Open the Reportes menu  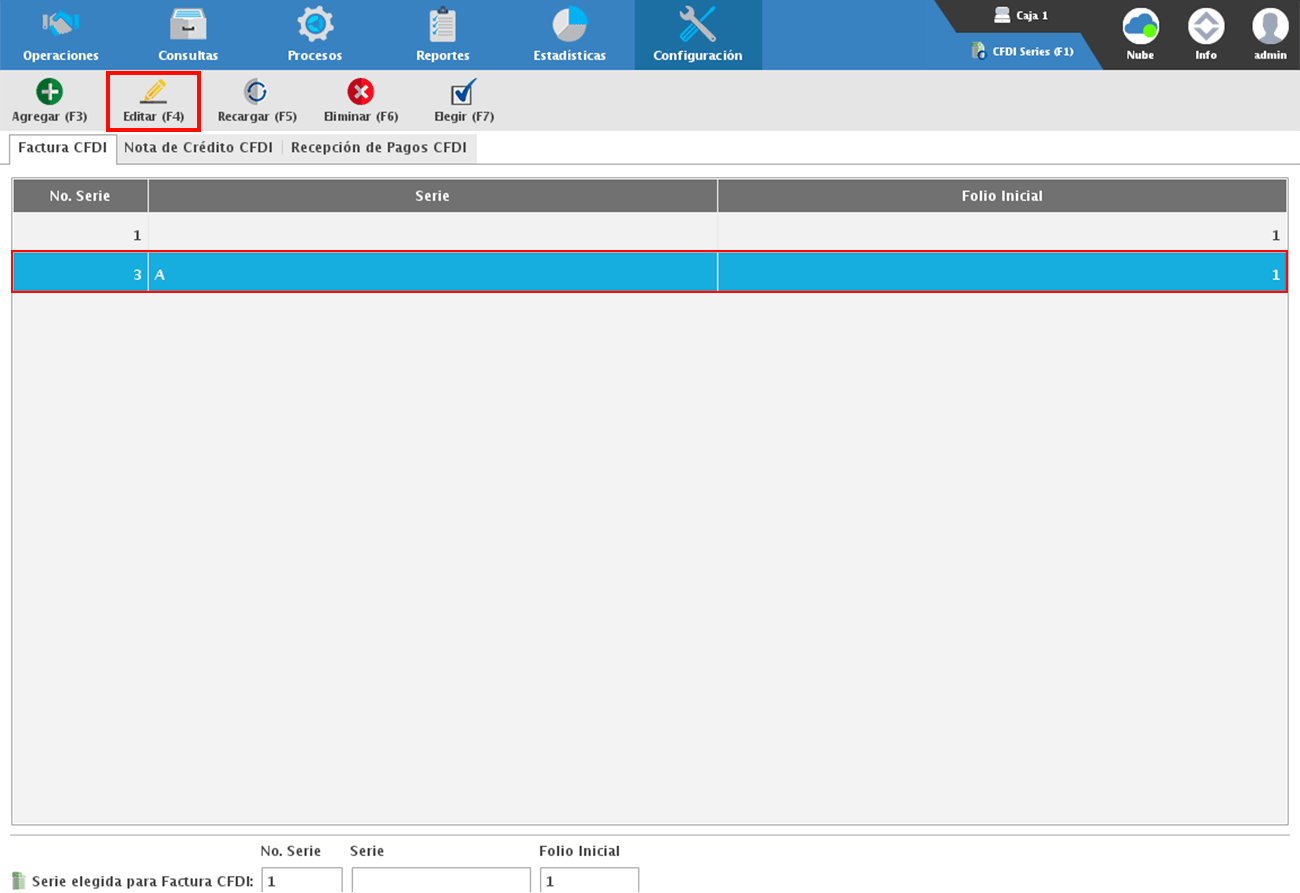[x=442, y=35]
